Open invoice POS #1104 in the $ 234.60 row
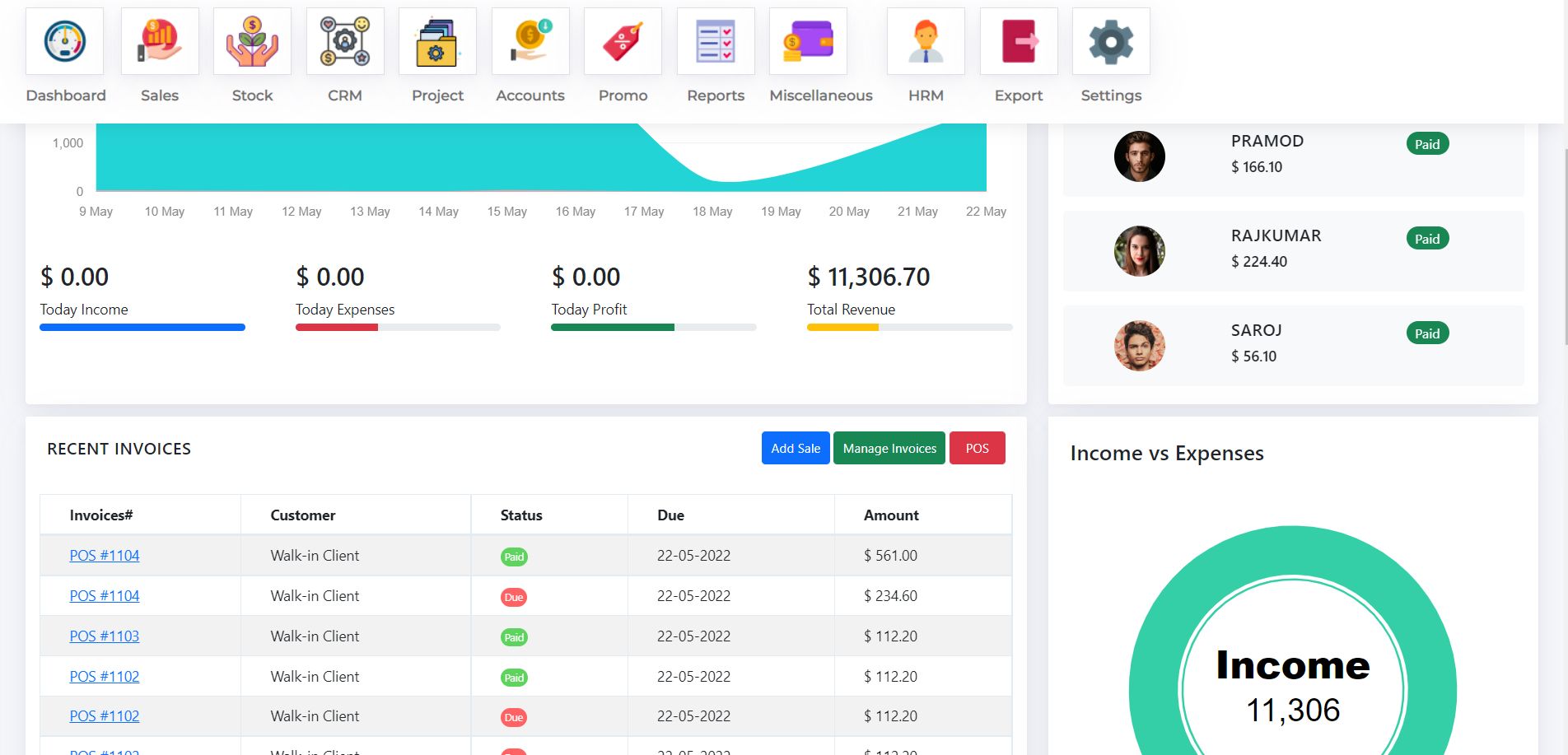This screenshot has height=755, width=1568. point(105,596)
